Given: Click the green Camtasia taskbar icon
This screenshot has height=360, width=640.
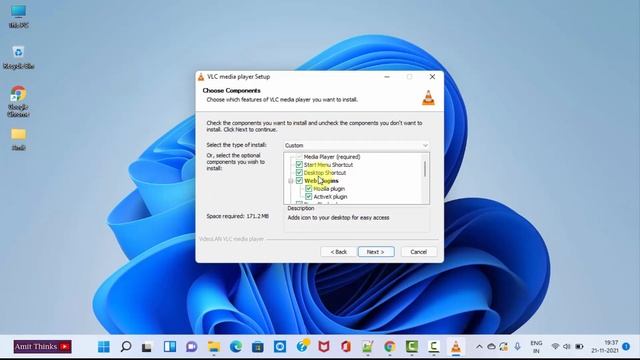Looking at the screenshot, I should click(411, 347).
